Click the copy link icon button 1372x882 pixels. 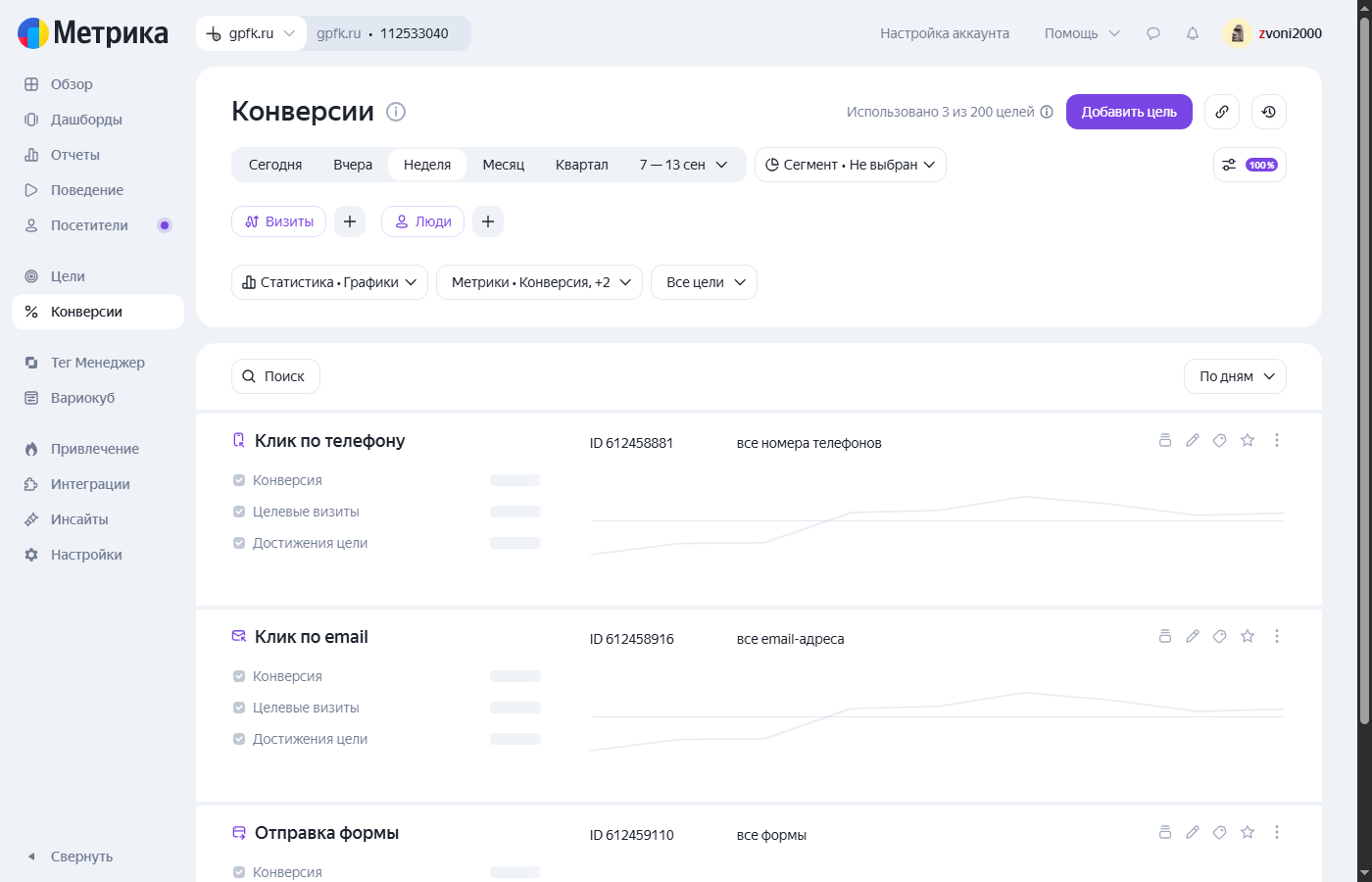coord(1222,112)
